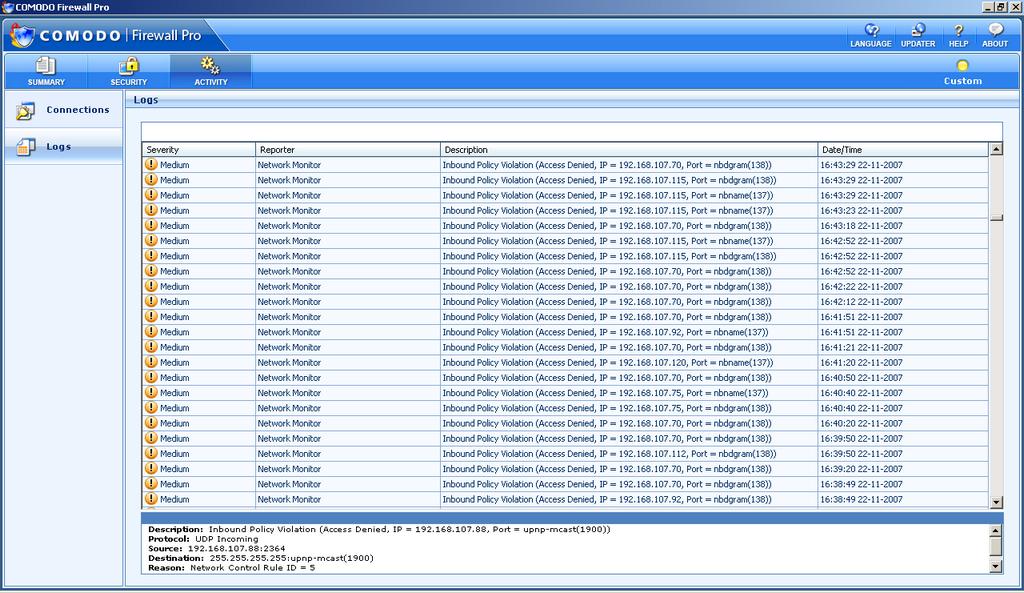Select Logs in the sidebar
The height and width of the screenshot is (593, 1024).
tap(64, 146)
